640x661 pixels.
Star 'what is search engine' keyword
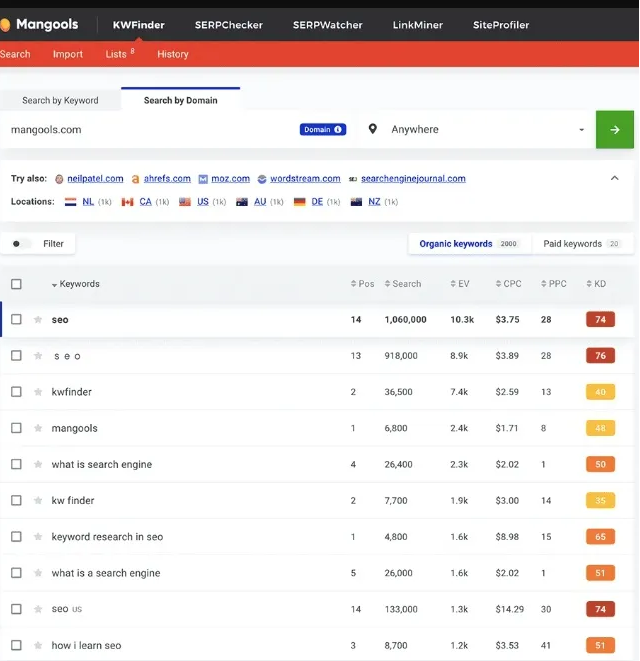pyautogui.click(x=38, y=465)
